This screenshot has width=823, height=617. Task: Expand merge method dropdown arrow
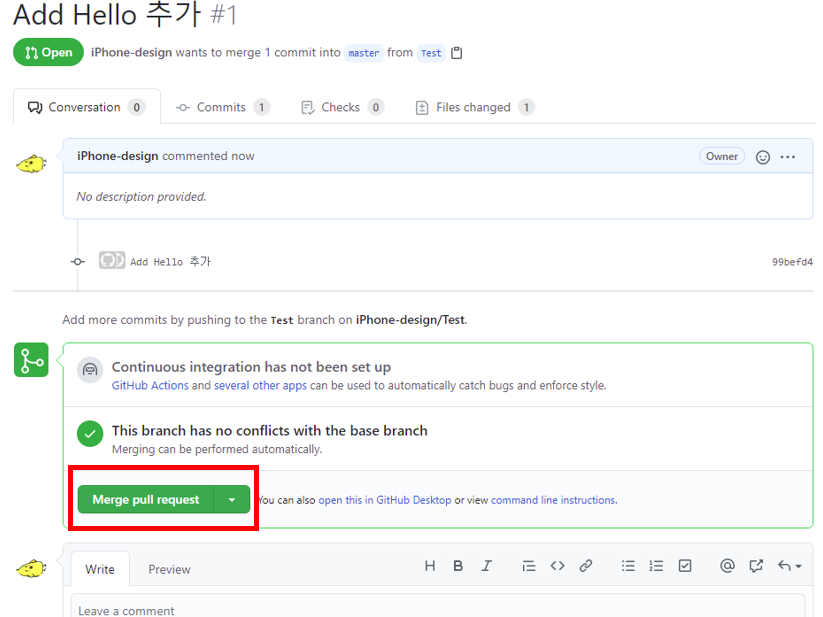pos(232,499)
